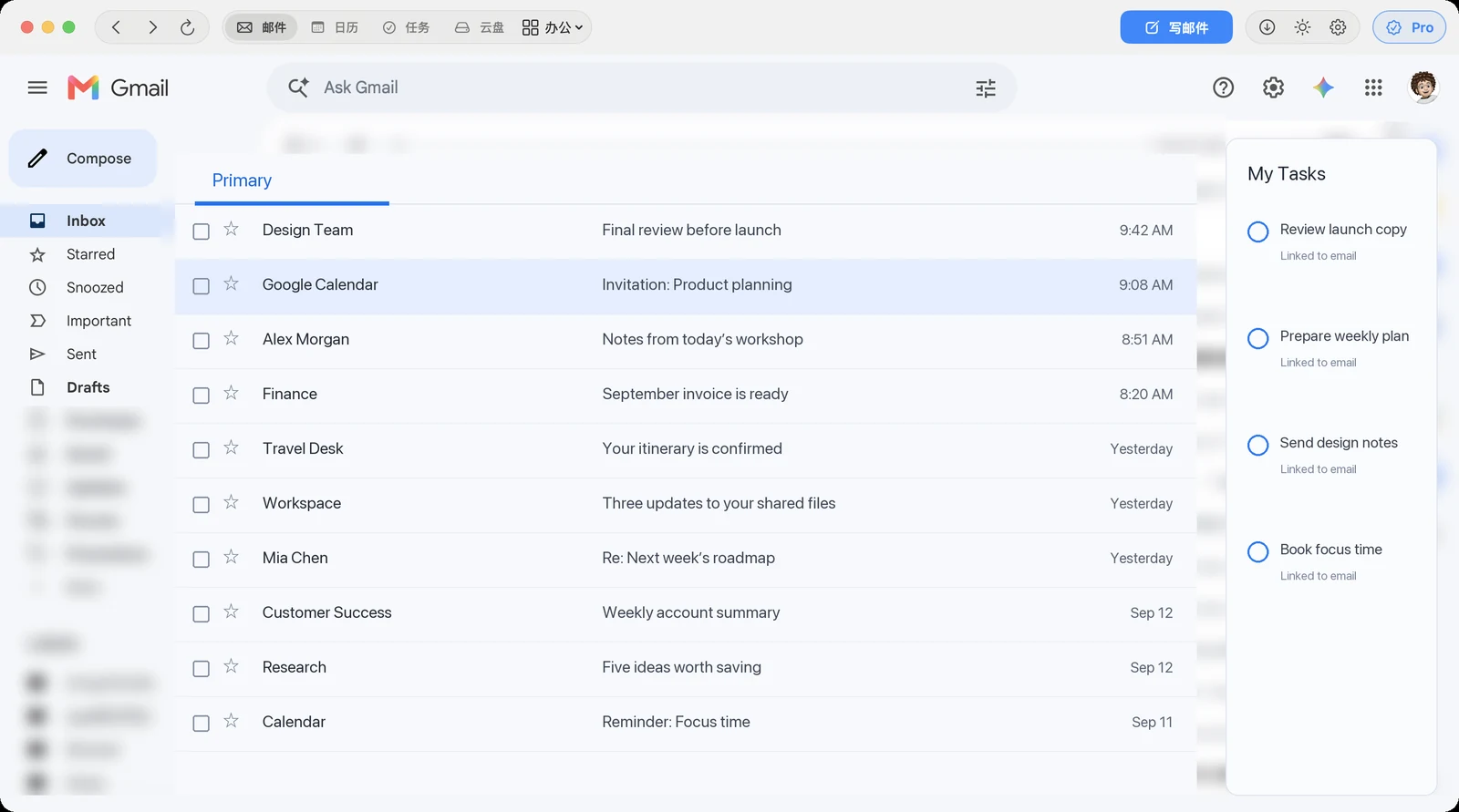Click the Compose button
The height and width of the screenshot is (812, 1459).
[83, 159]
